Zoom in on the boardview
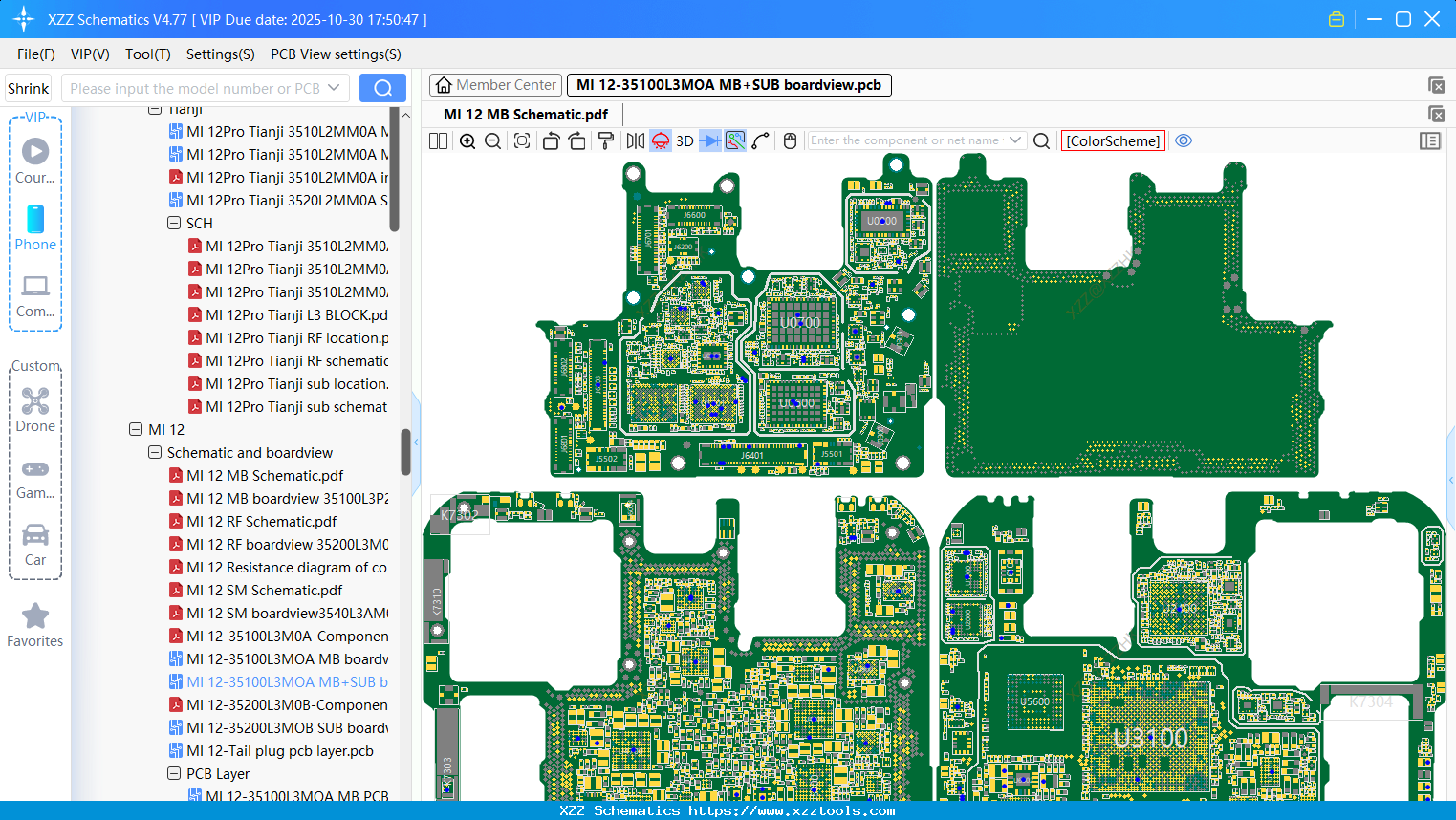This screenshot has width=1456, height=820. click(467, 140)
